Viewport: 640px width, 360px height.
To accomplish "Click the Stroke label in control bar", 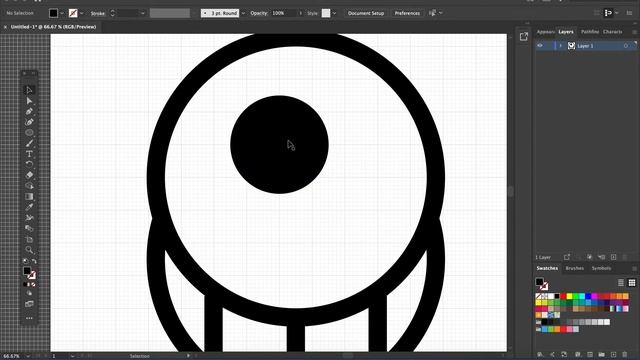I will point(98,13).
